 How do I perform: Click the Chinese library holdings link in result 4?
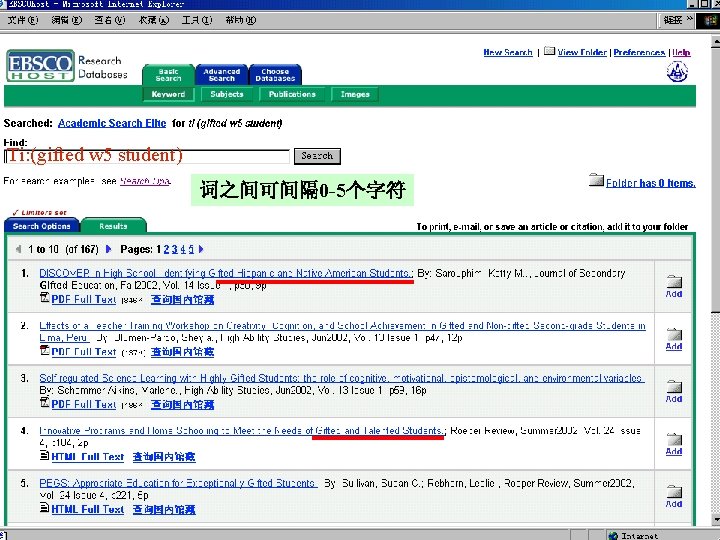click(164, 457)
